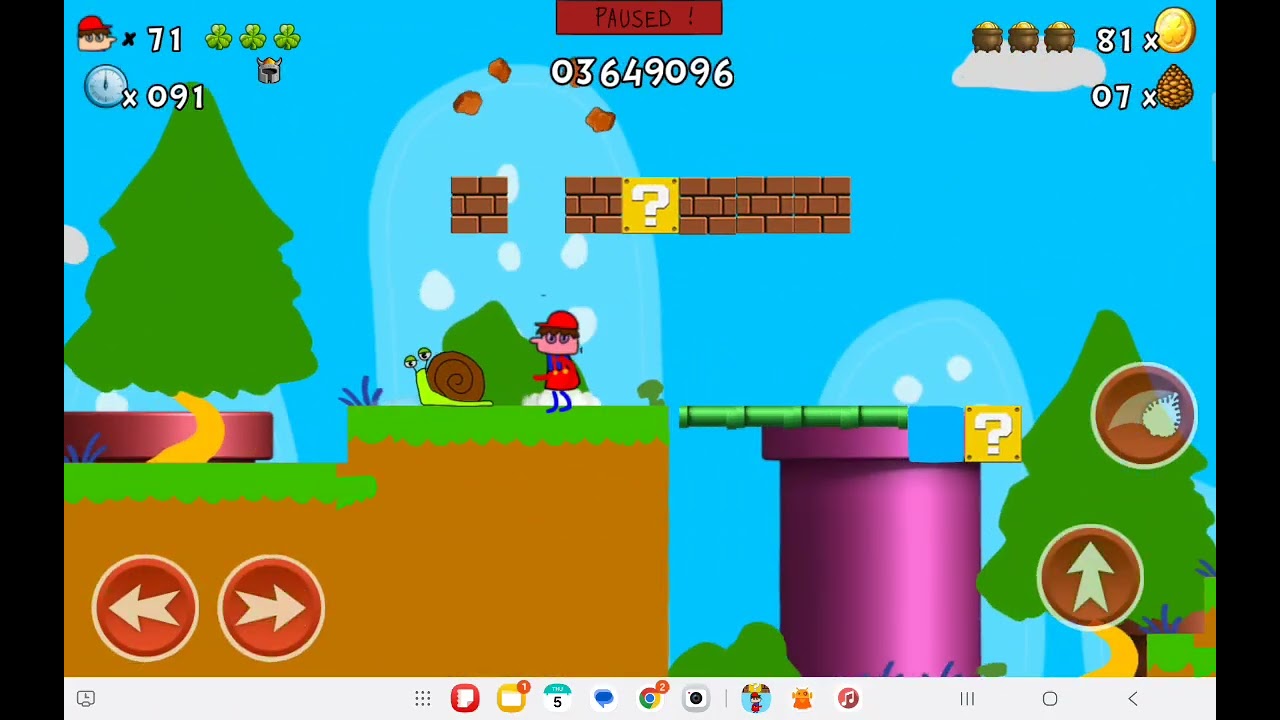Click the coin count 81
The height and width of the screenshot is (720, 1280).
click(x=1114, y=40)
